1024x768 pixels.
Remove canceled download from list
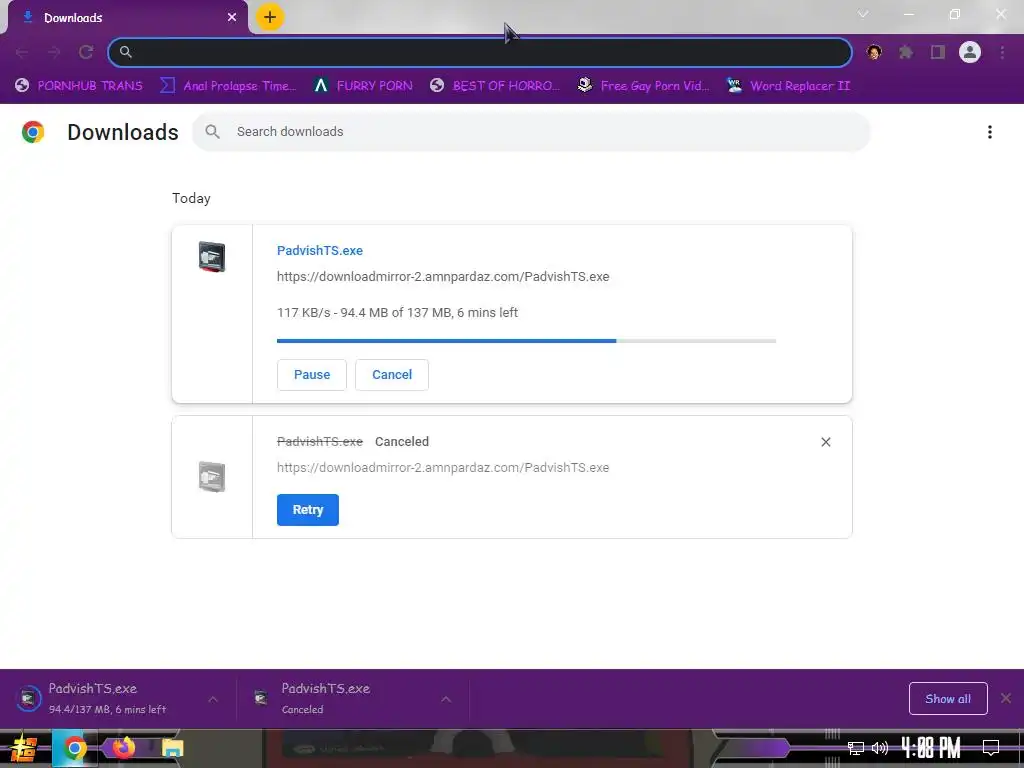pyautogui.click(x=825, y=442)
